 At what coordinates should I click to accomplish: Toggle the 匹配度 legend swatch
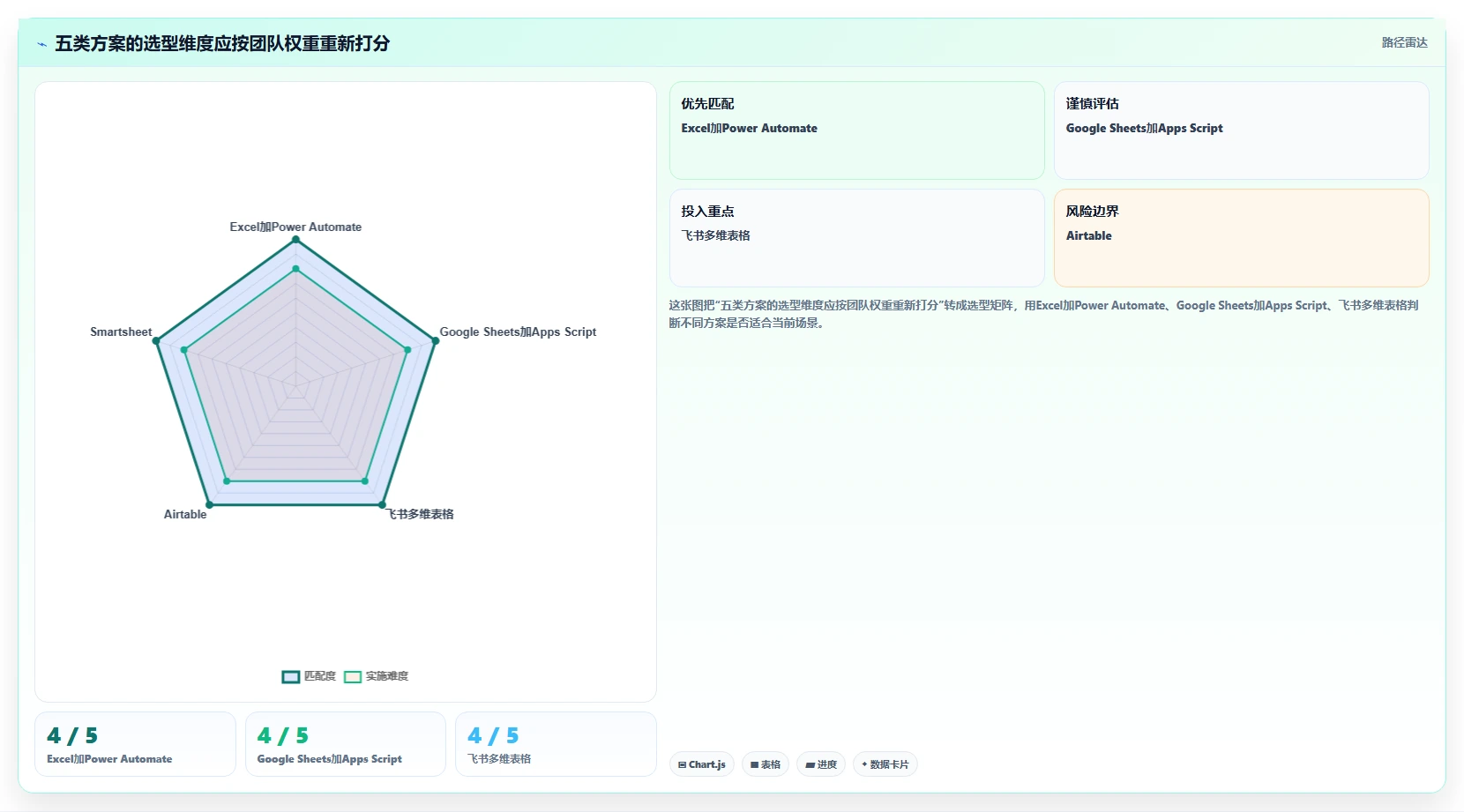pyautogui.click(x=291, y=676)
